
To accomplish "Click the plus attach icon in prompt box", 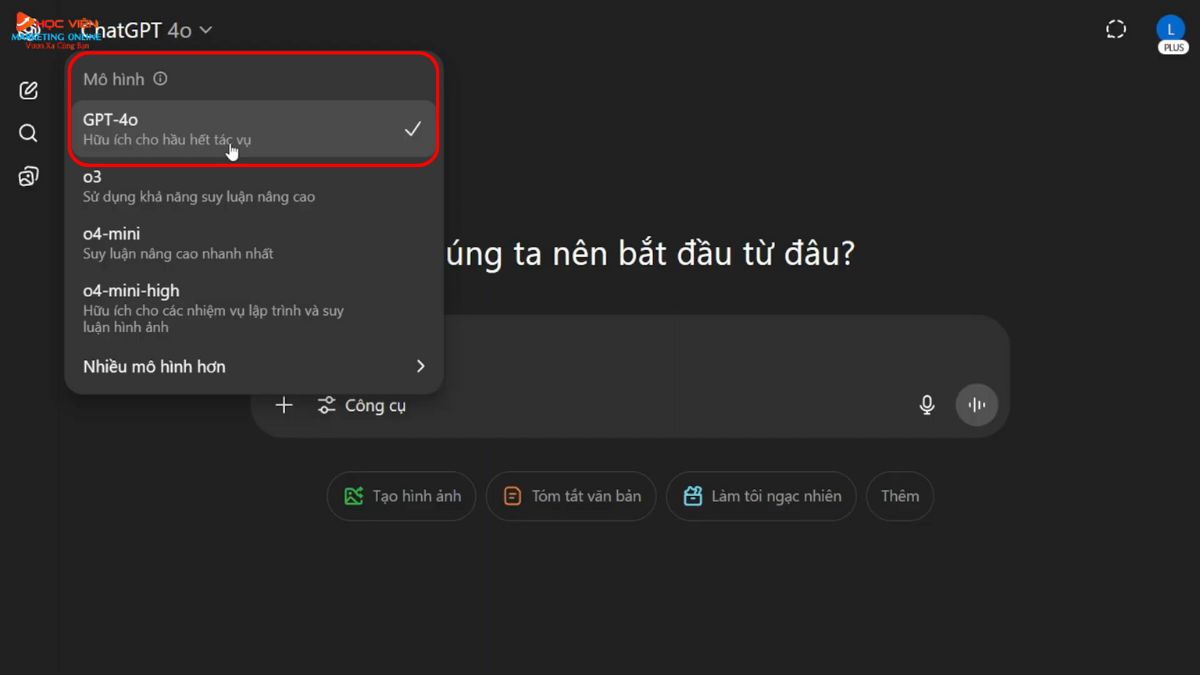I will [284, 405].
